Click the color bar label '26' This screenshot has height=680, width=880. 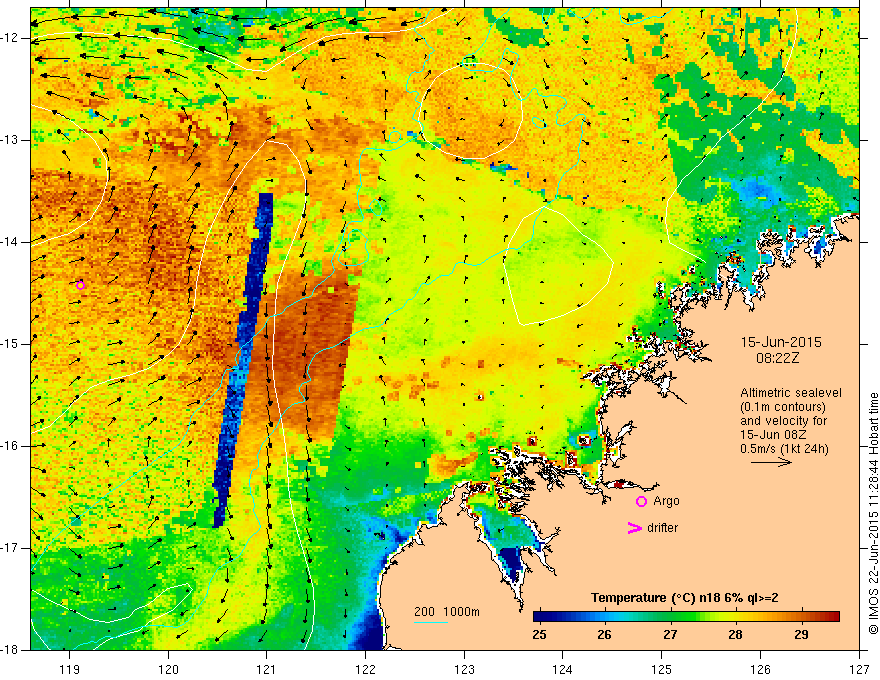604,635
